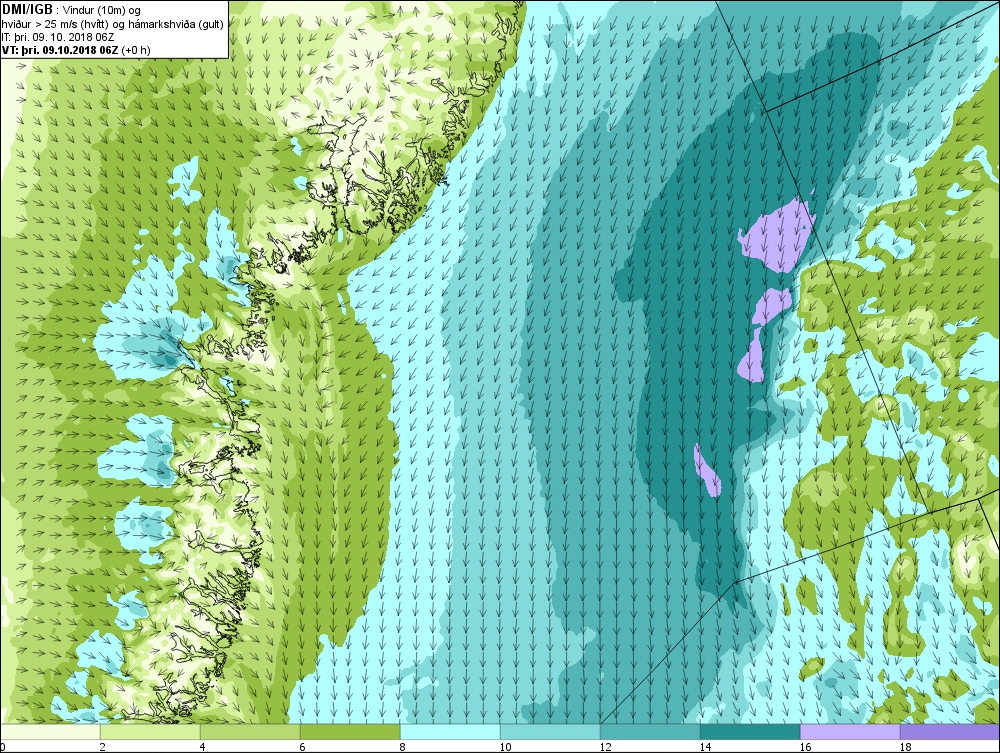Click the largest lavender high-wind patch
This screenshot has height=753, width=1000.
click(778, 237)
